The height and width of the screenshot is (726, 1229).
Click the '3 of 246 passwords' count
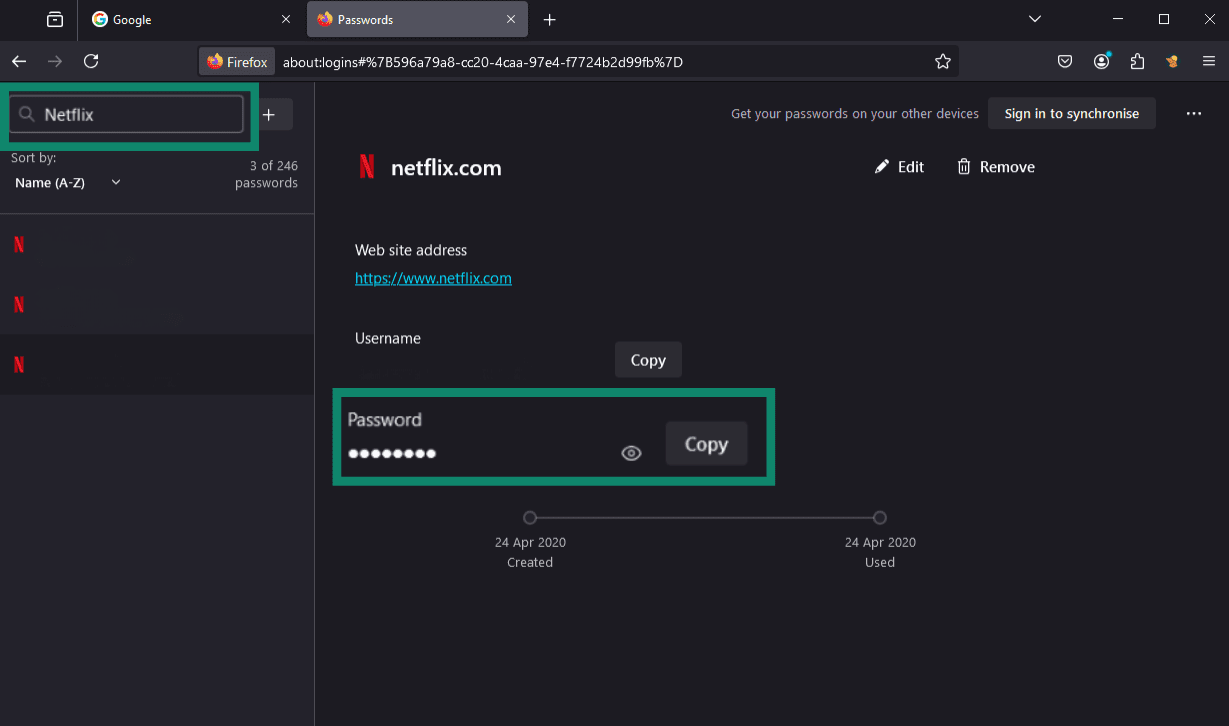[266, 174]
